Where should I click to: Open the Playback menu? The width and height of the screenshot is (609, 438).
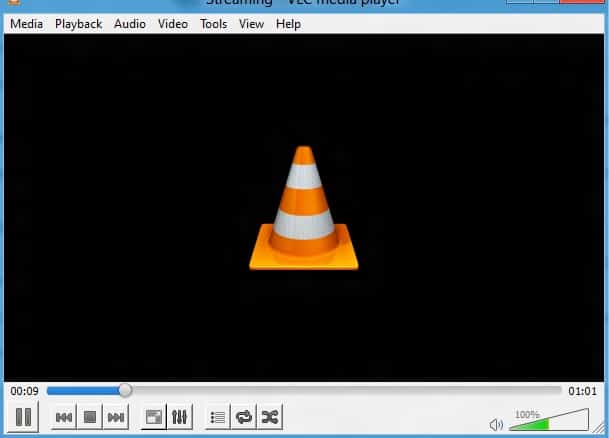pyautogui.click(x=78, y=24)
